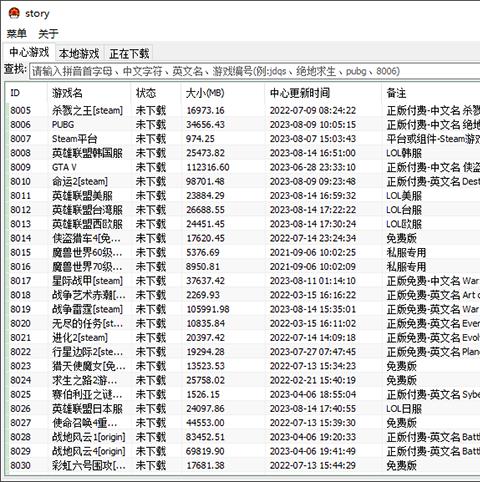The height and width of the screenshot is (482, 480).
Task: Click ID cell 8014
Action: click(x=21, y=238)
